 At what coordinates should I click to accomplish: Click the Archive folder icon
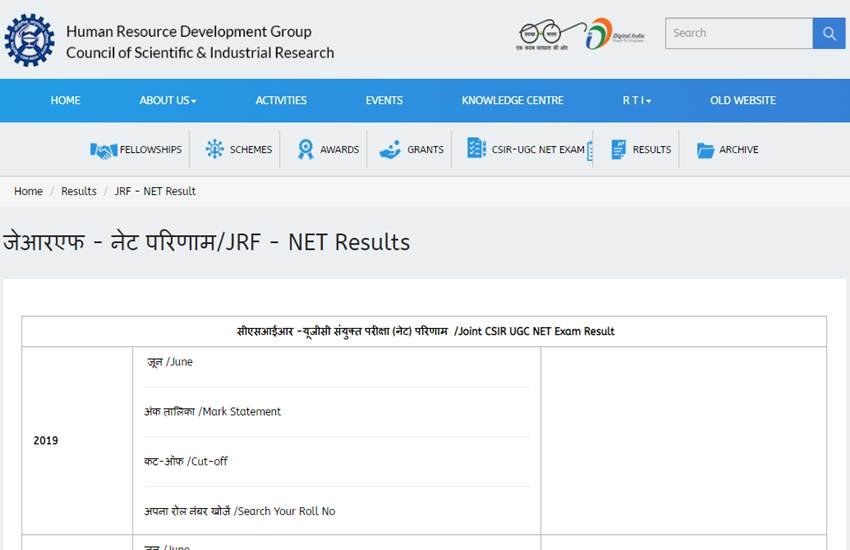[x=705, y=150]
